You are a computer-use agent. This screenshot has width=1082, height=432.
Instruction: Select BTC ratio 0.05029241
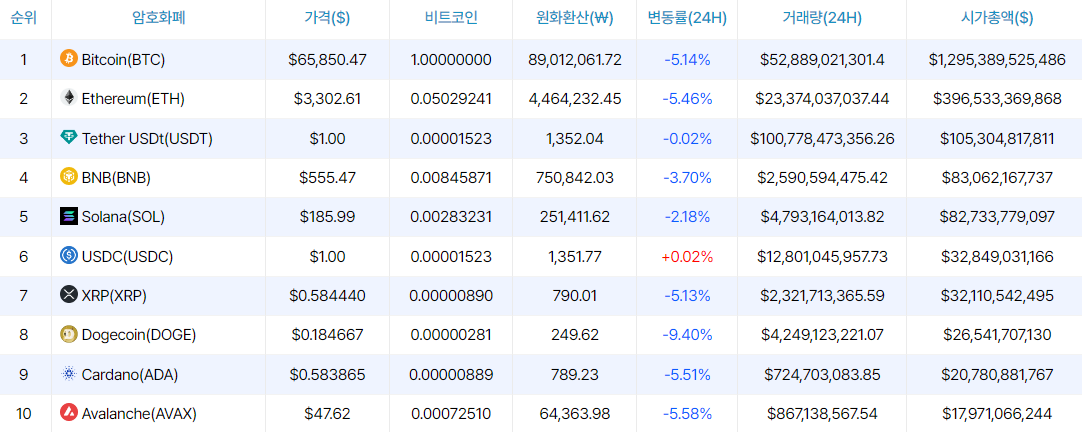[x=451, y=99]
